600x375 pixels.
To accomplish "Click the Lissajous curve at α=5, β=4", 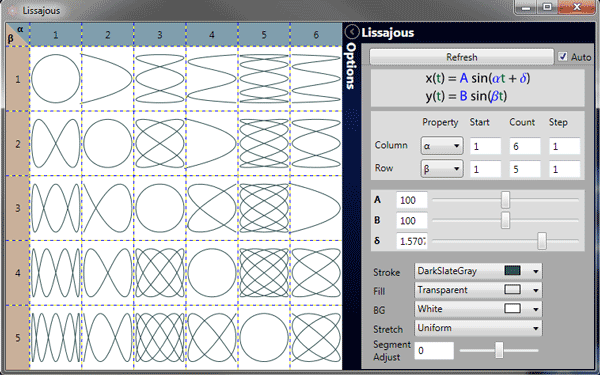I will pos(264,273).
